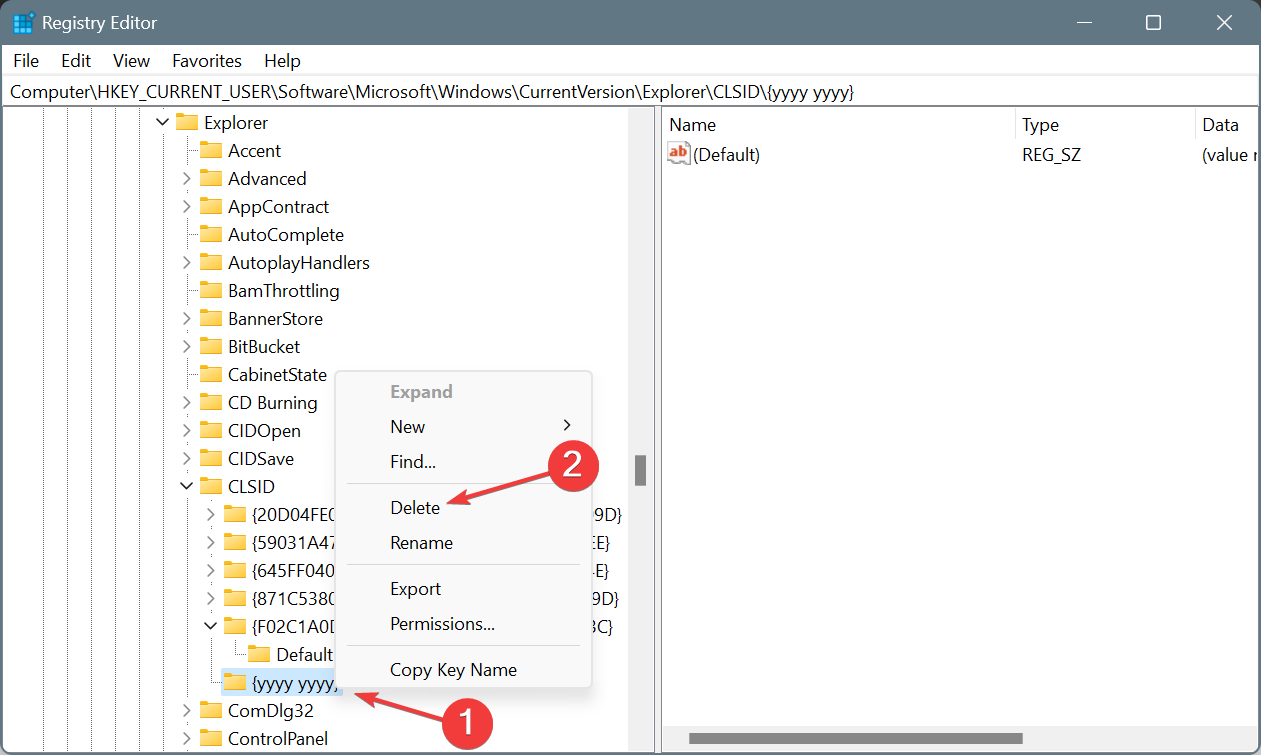
Task: Expand the Advanced key
Action: click(x=187, y=179)
